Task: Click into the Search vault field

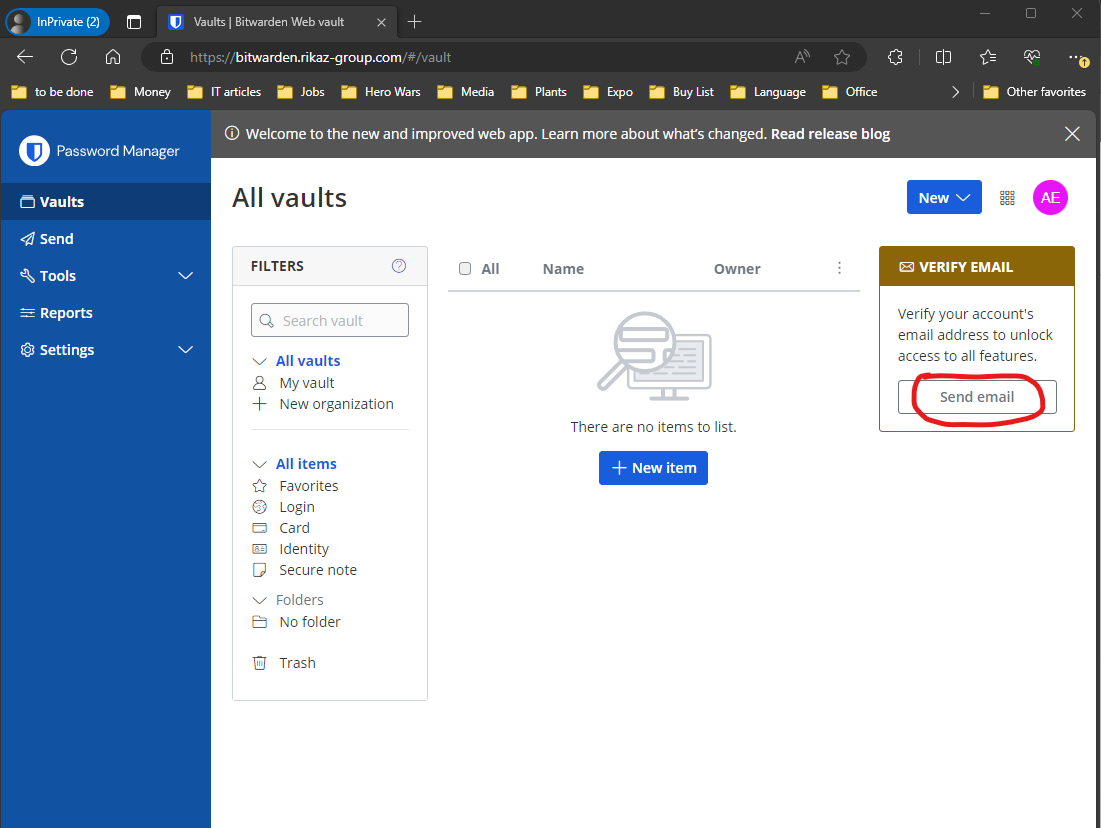Action: click(330, 320)
